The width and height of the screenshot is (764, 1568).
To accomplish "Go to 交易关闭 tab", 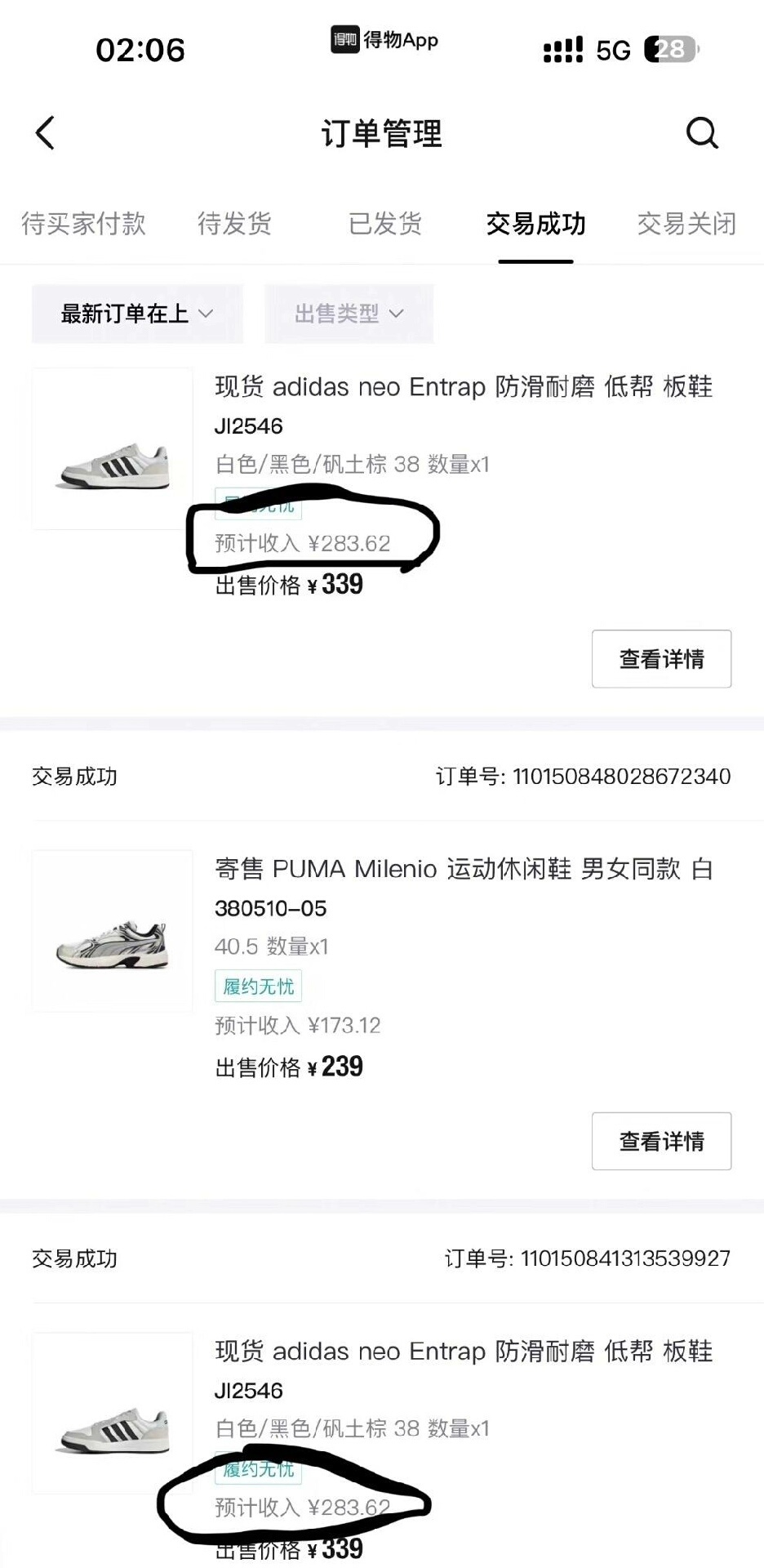I will [x=686, y=224].
